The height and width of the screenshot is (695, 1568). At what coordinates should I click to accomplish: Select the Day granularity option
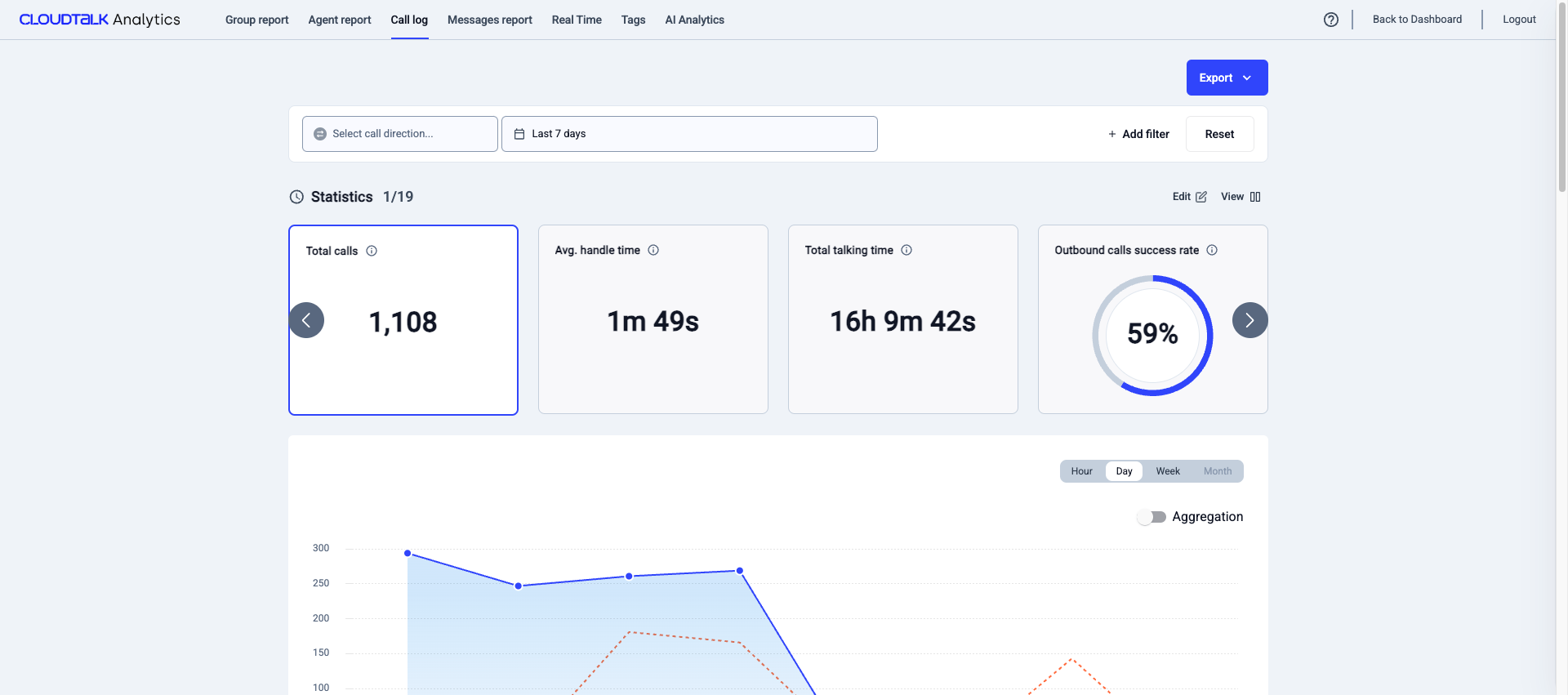[x=1125, y=471]
